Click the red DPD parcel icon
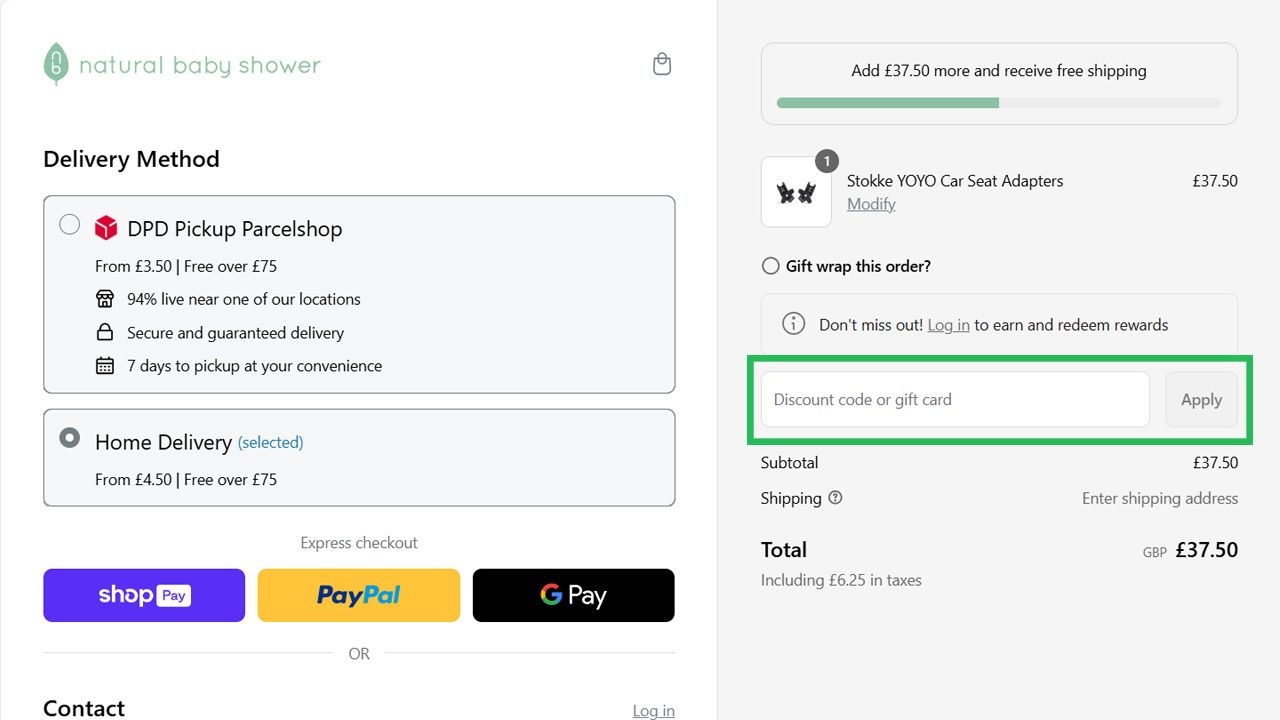The height and width of the screenshot is (720, 1280). coord(106,227)
